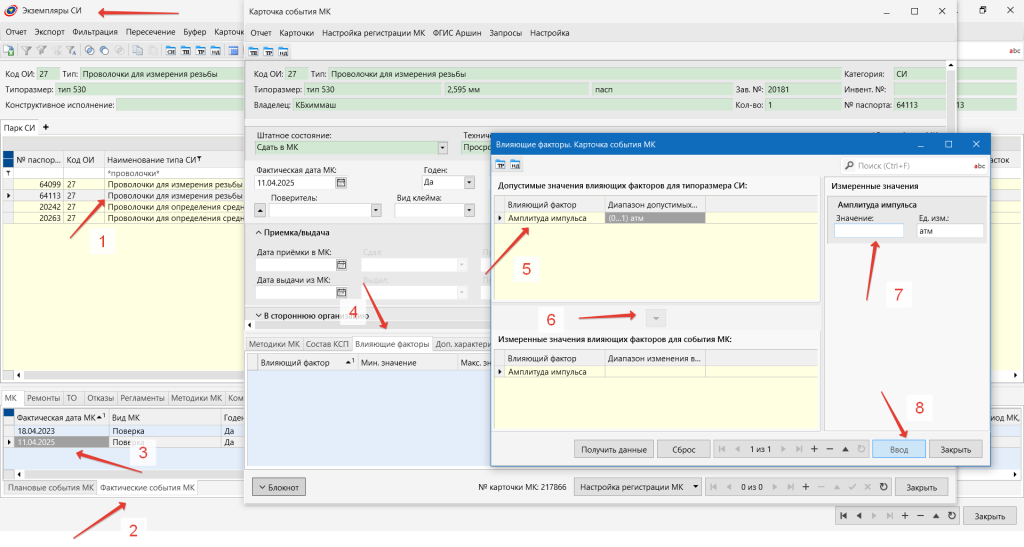Expand the В стороннюю организацию section

(x=259, y=315)
